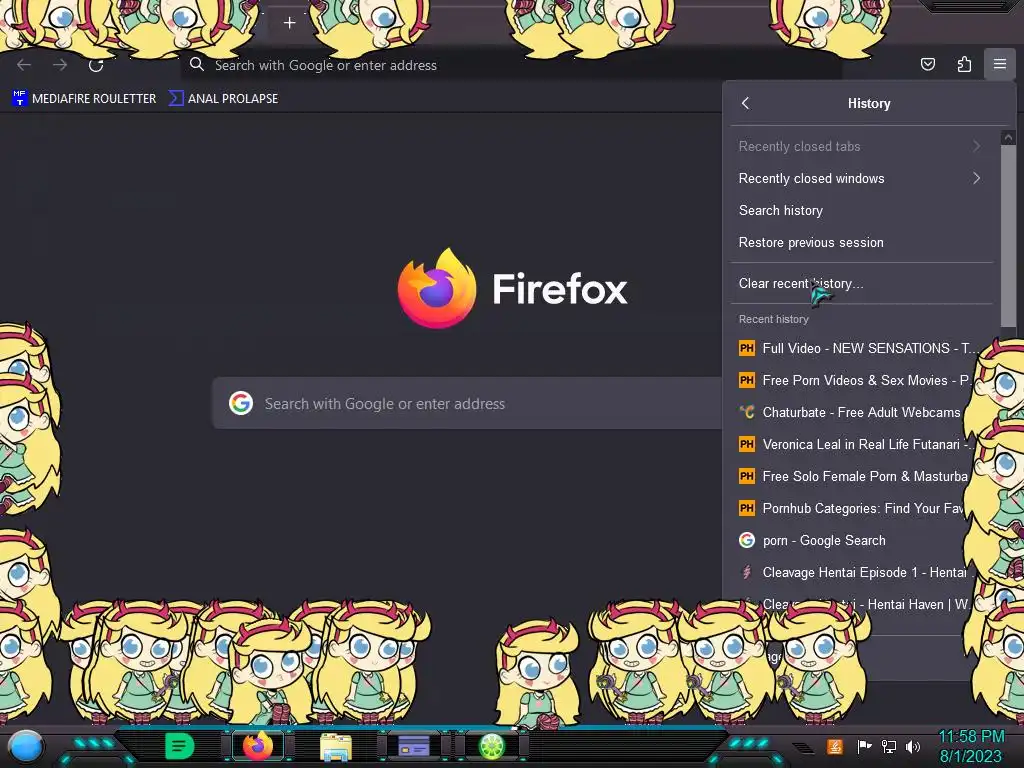Click the browser back arrow button
1024x768 pixels.
click(24, 65)
